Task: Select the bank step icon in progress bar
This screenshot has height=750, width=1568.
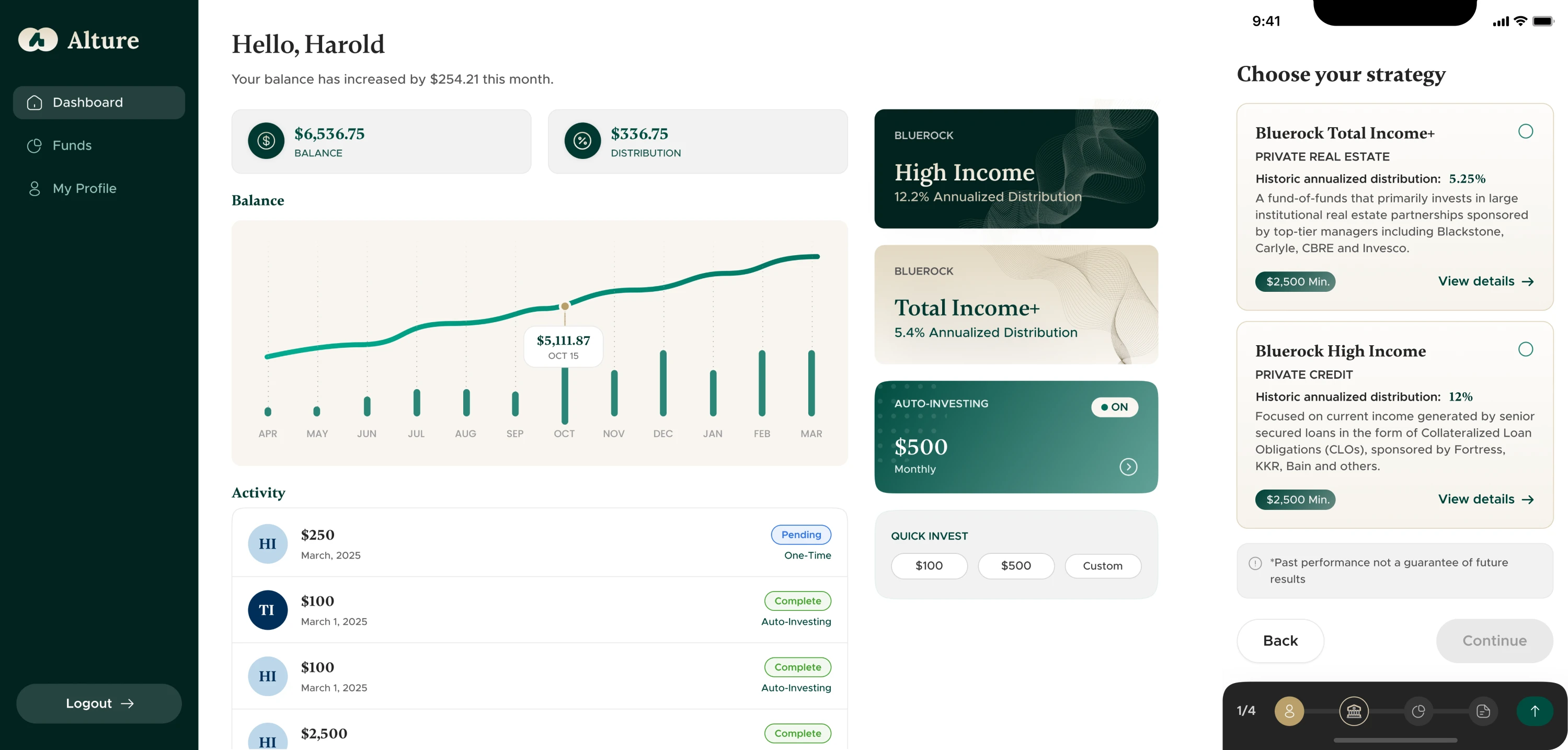Action: tap(1354, 711)
